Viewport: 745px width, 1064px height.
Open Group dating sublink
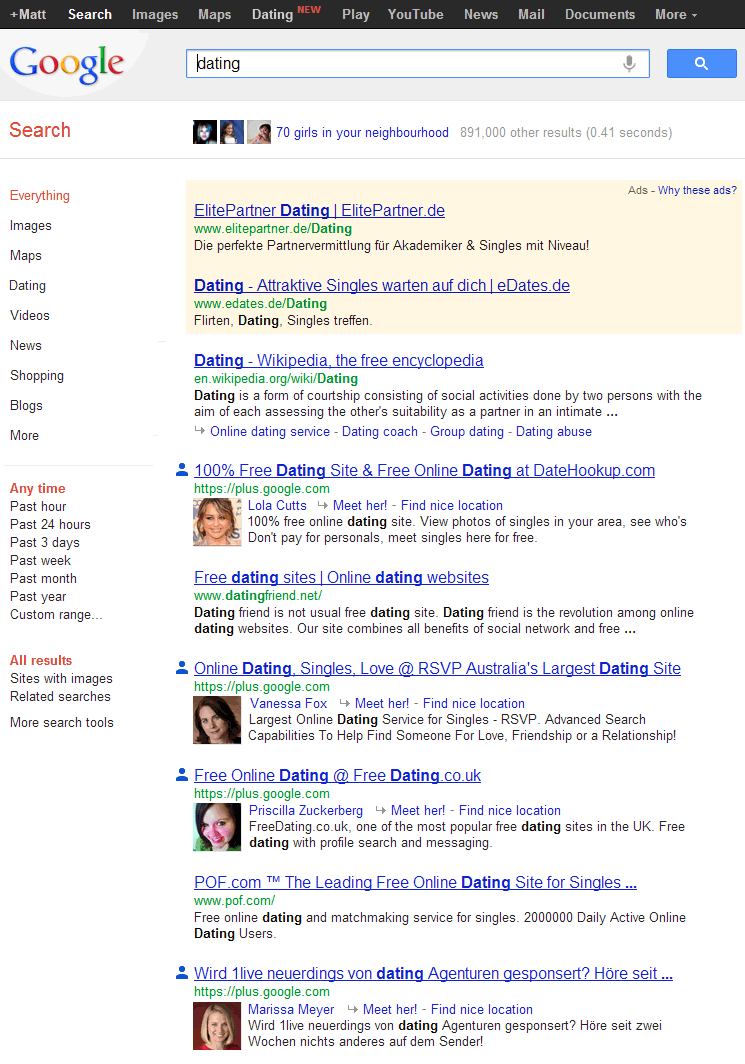click(467, 432)
